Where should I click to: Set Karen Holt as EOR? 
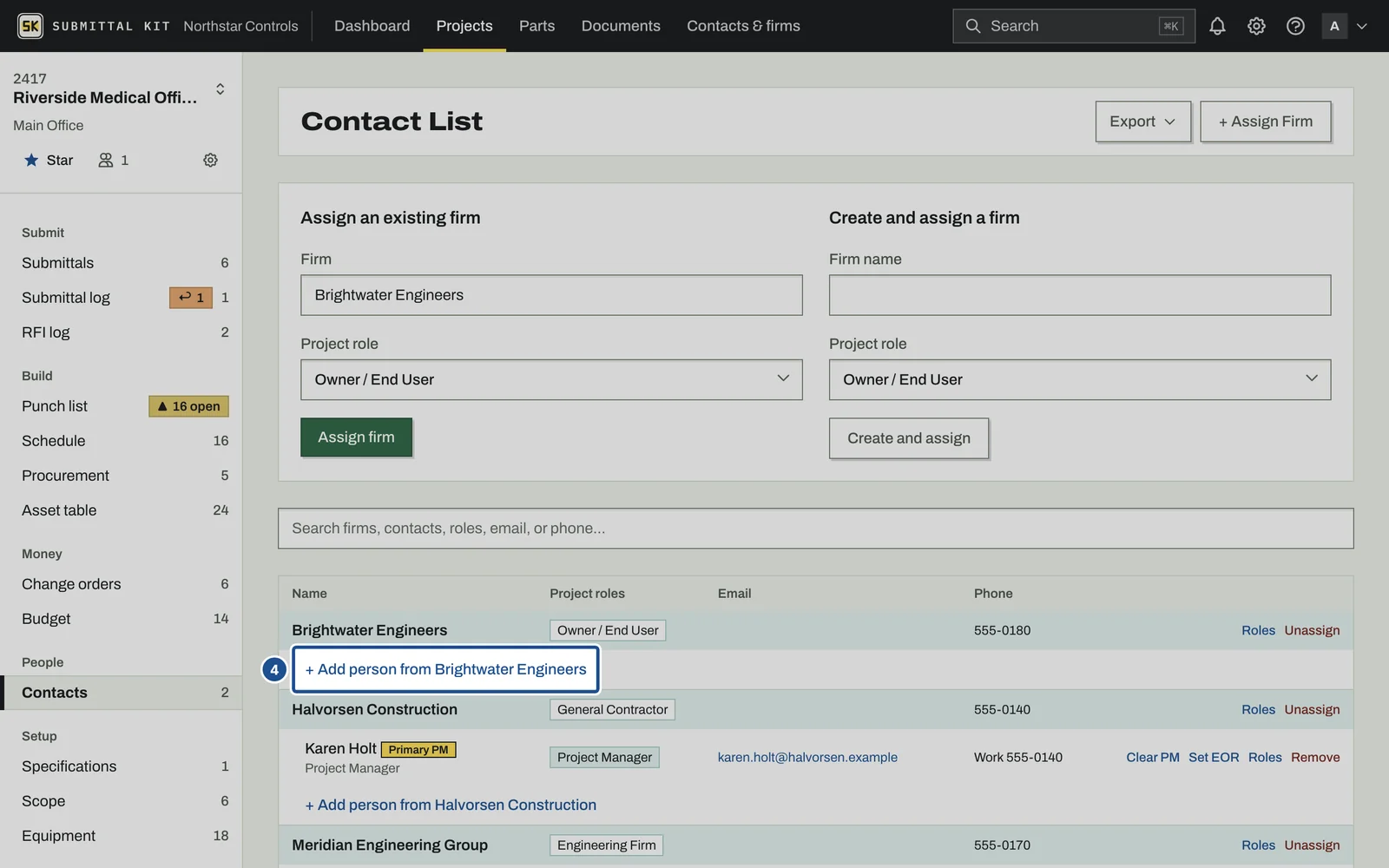pos(1214,757)
